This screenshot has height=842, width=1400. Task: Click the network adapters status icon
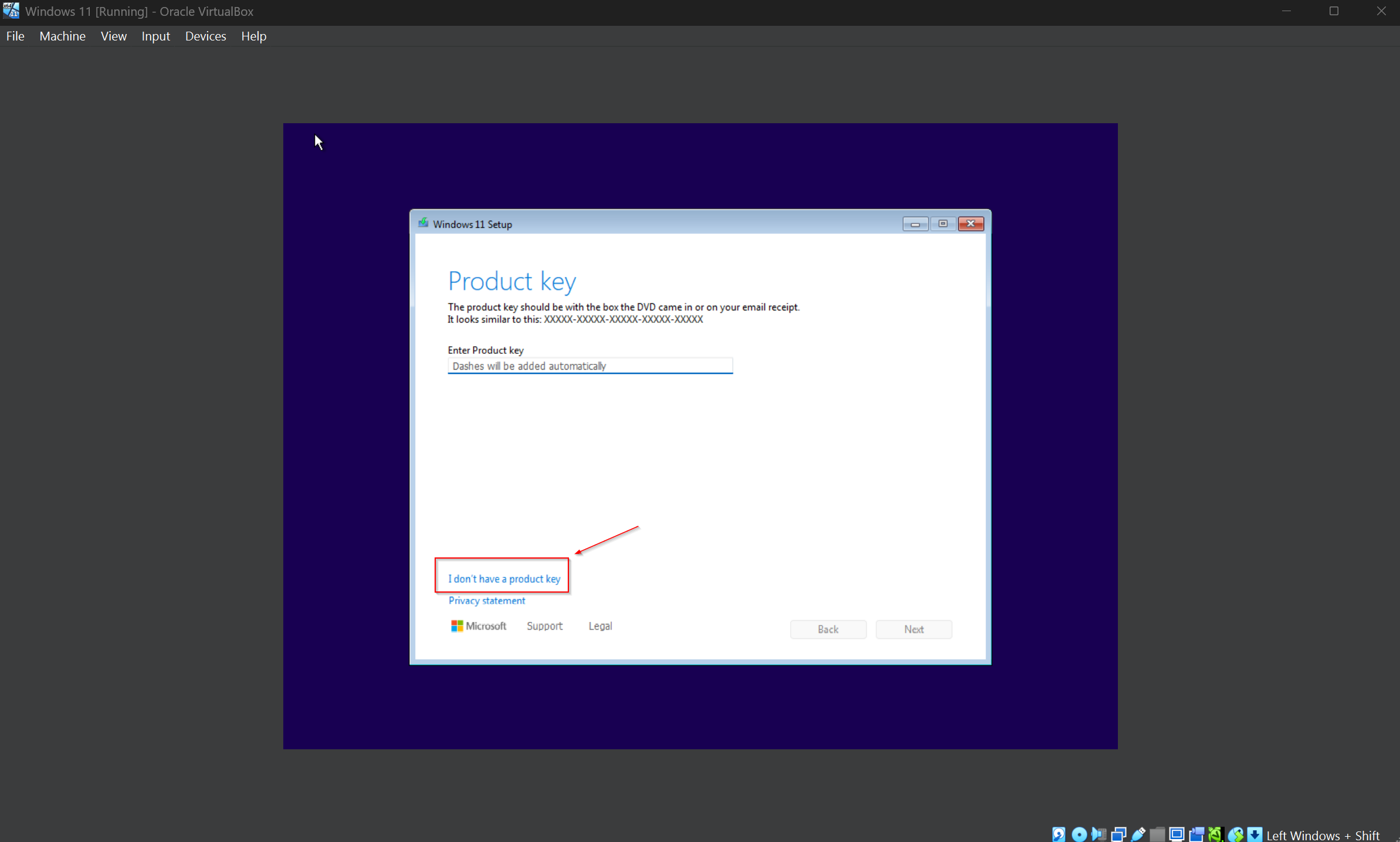tap(1118, 834)
